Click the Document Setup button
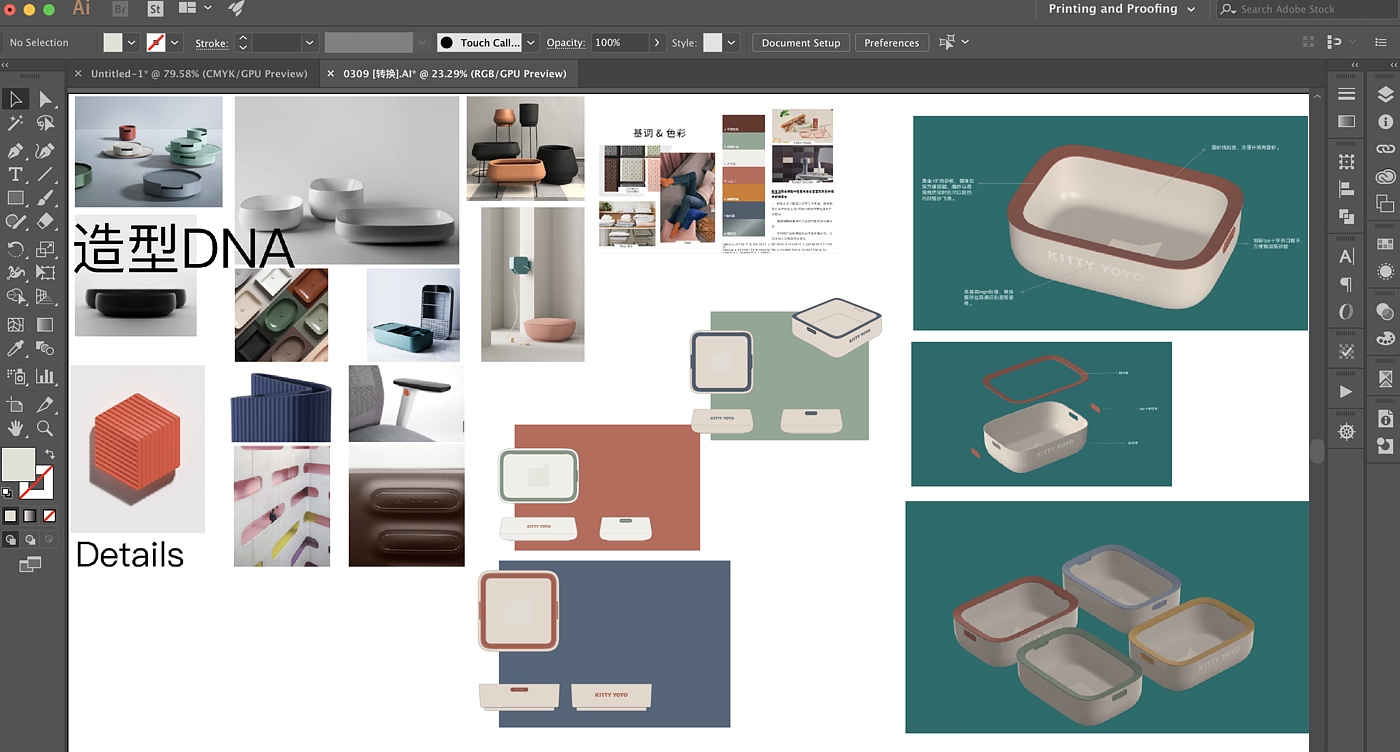 (800, 43)
